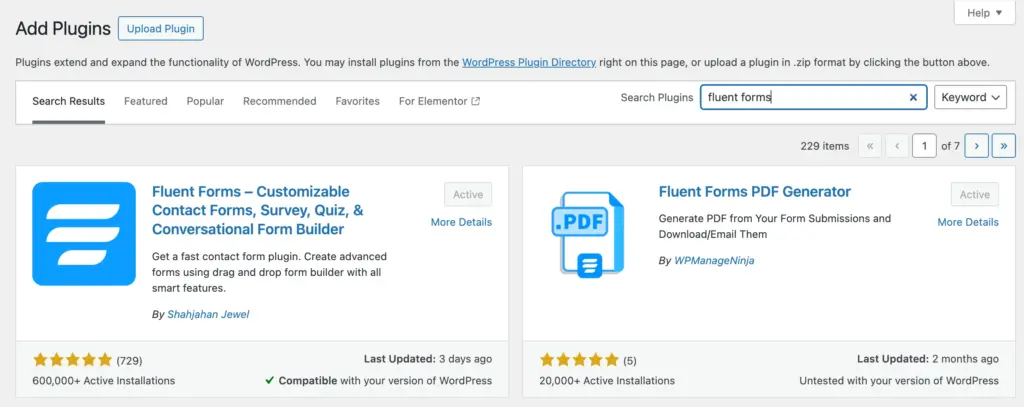The height and width of the screenshot is (407, 1024).
Task: Click the Last Updated 2 months ago text
Action: (928, 359)
